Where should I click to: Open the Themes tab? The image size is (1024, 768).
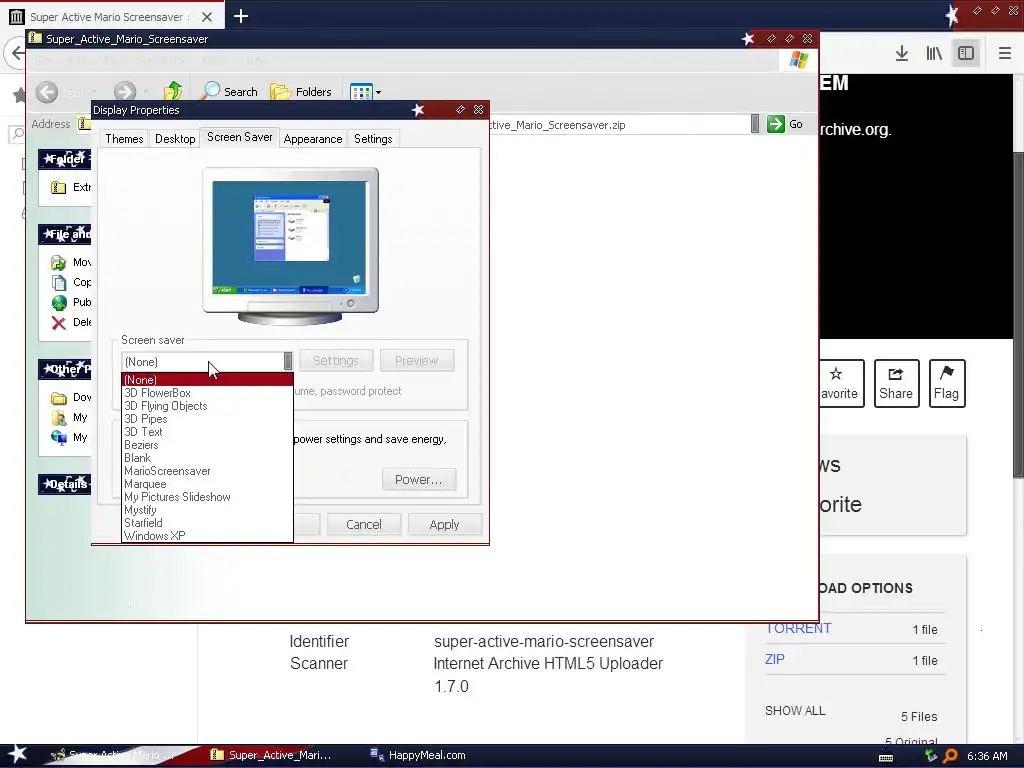click(x=124, y=138)
